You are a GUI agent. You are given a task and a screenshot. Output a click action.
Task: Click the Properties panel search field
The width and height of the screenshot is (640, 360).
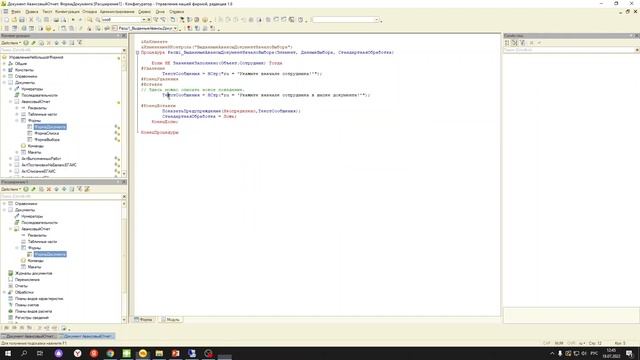[x=569, y=50]
